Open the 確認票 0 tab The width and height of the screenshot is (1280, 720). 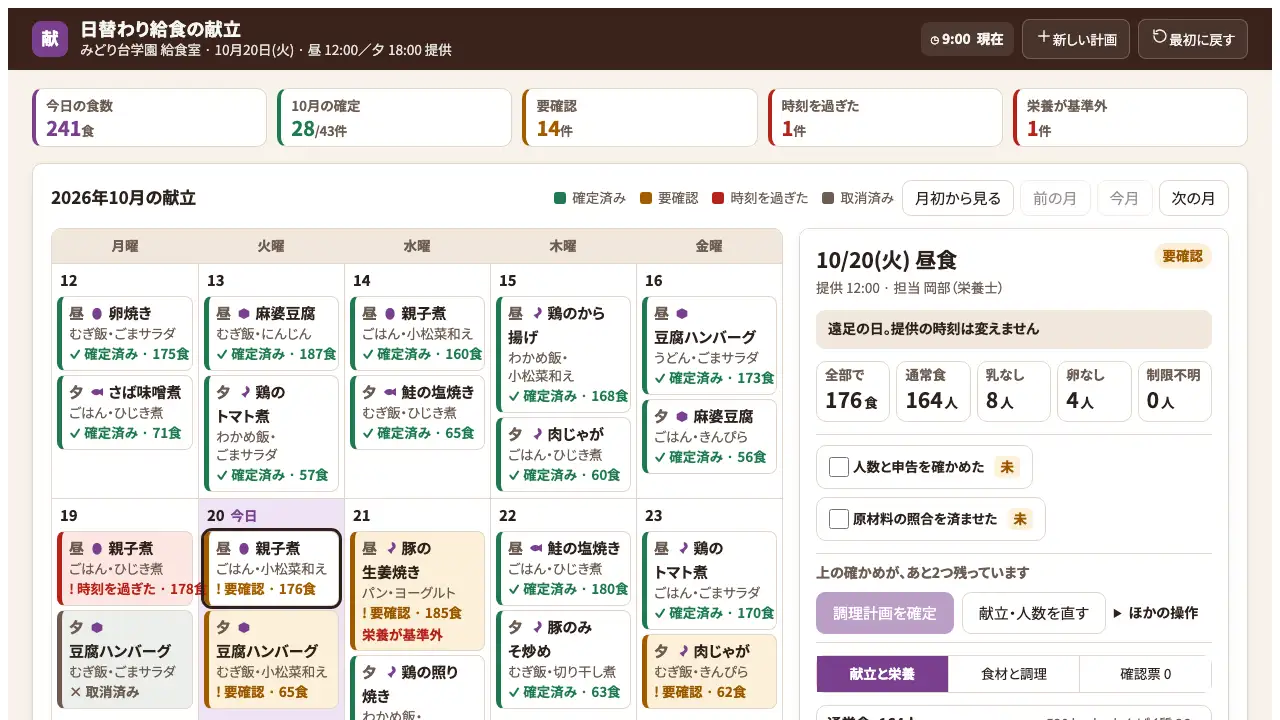[1146, 674]
